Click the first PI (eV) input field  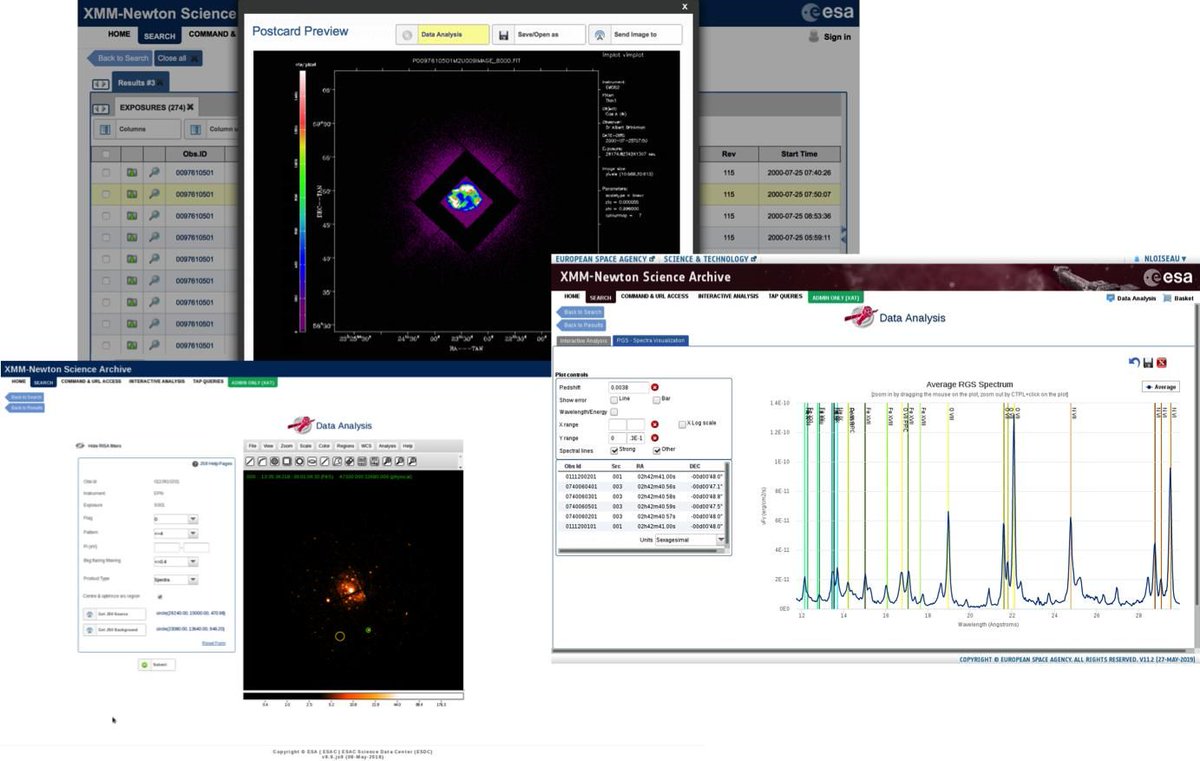click(x=166, y=547)
